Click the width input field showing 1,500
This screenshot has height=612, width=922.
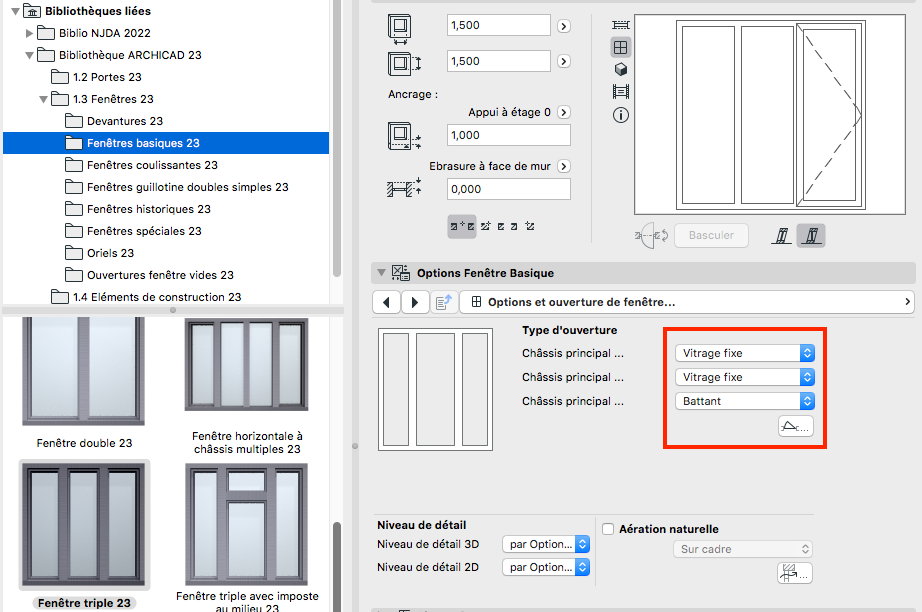point(499,25)
